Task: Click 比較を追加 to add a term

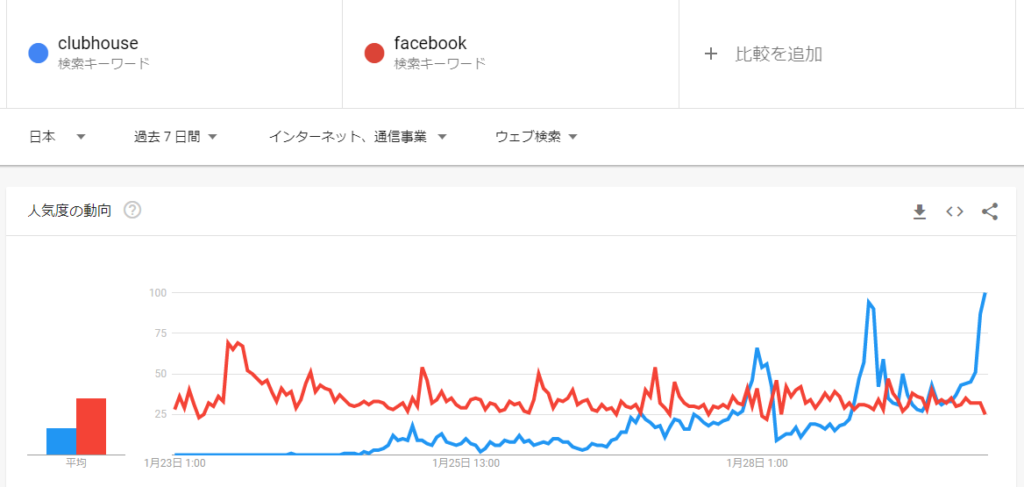Action: tap(778, 54)
